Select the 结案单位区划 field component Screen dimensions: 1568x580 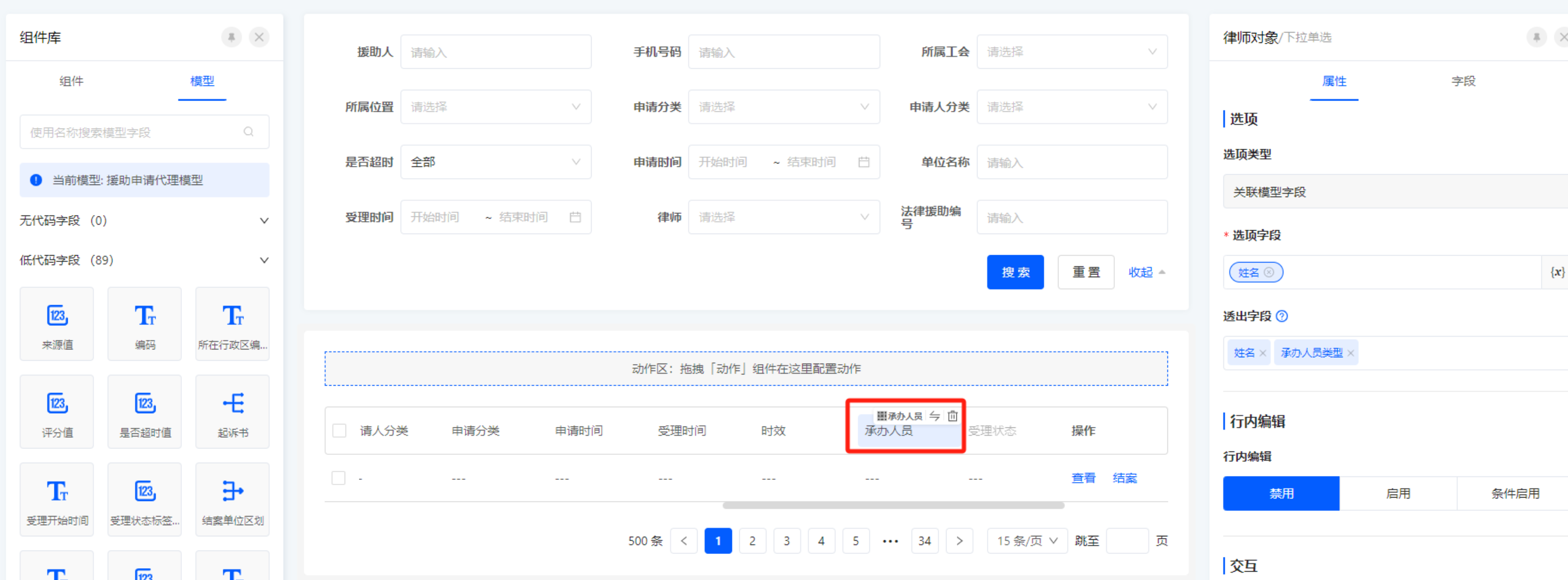point(233,500)
